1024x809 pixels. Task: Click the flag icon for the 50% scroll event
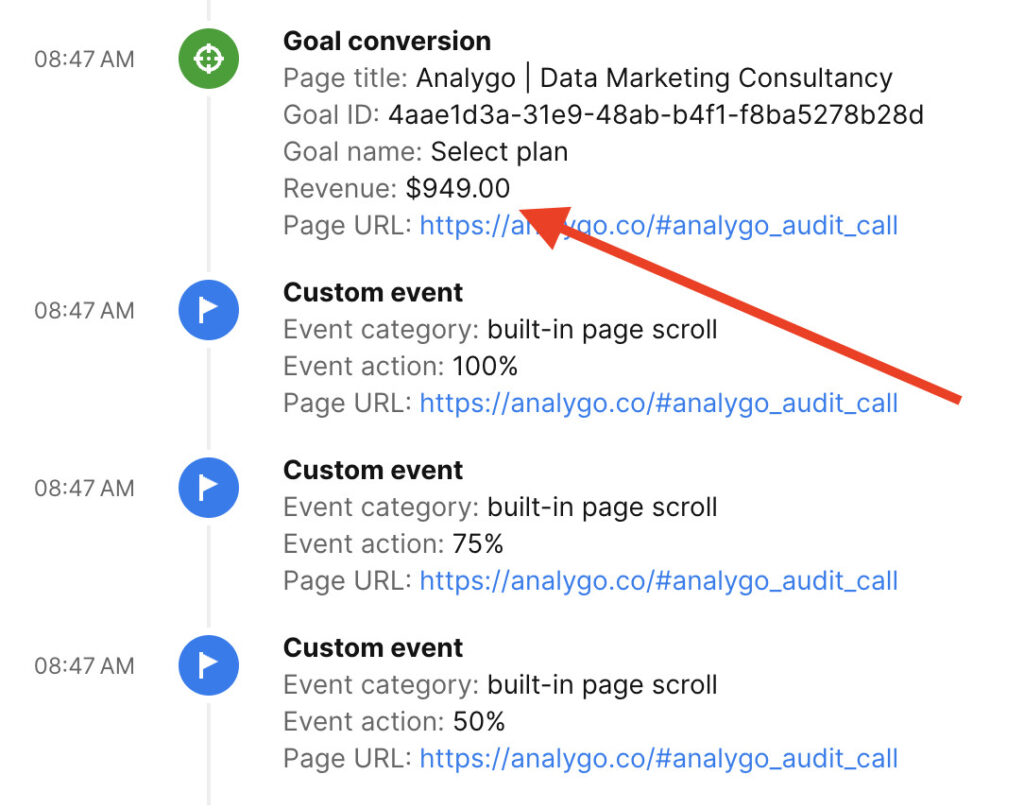[x=208, y=666]
